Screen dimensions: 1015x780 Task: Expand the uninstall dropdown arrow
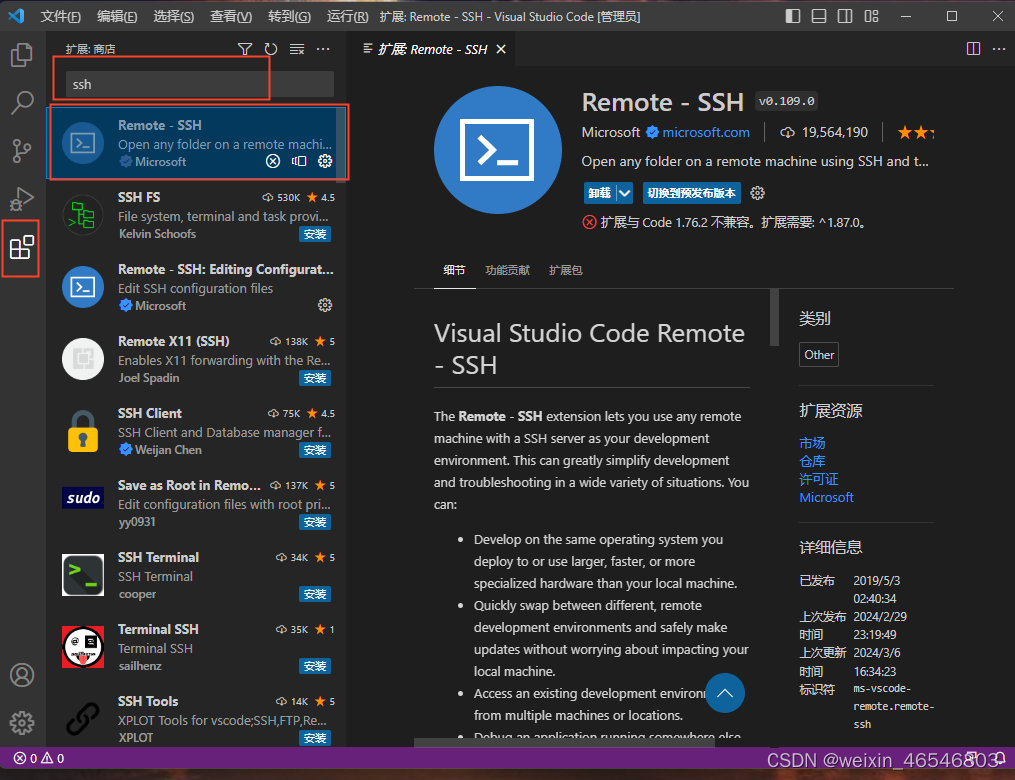tap(625, 193)
